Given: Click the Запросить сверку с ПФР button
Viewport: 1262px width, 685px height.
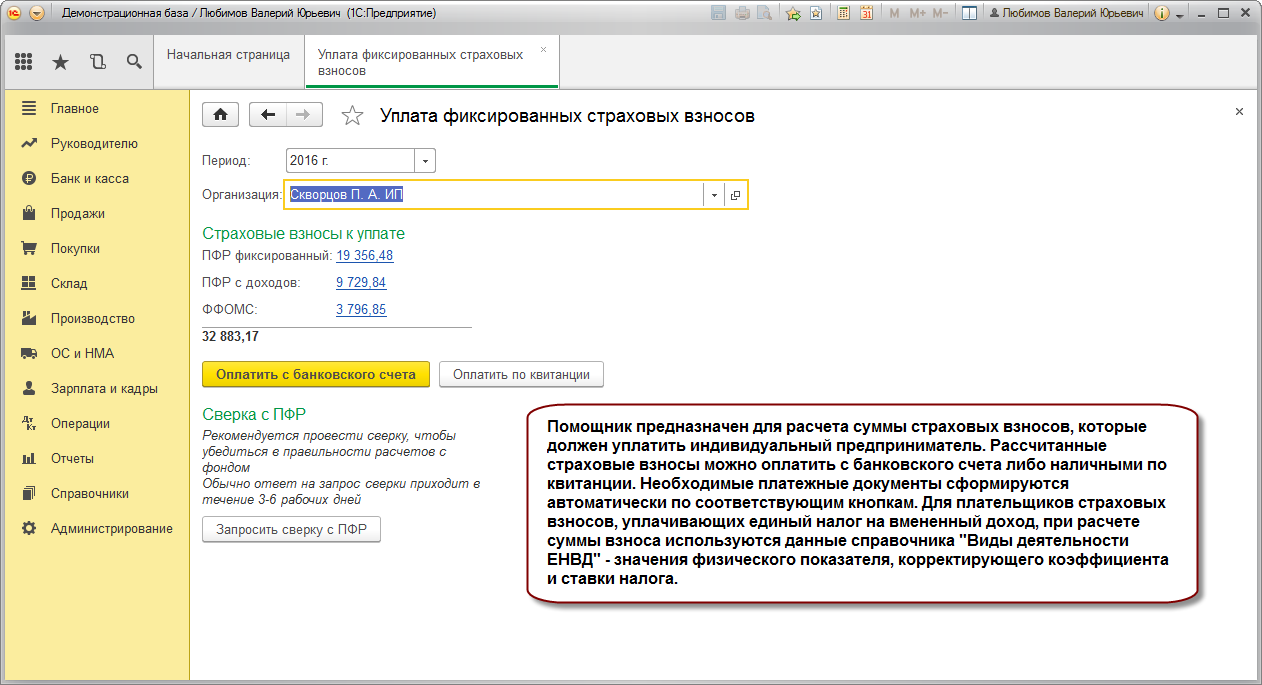Looking at the screenshot, I should point(291,530).
